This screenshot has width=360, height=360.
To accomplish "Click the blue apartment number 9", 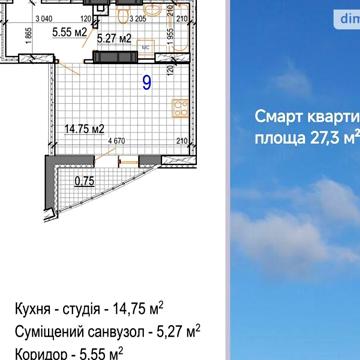I will point(147,83).
